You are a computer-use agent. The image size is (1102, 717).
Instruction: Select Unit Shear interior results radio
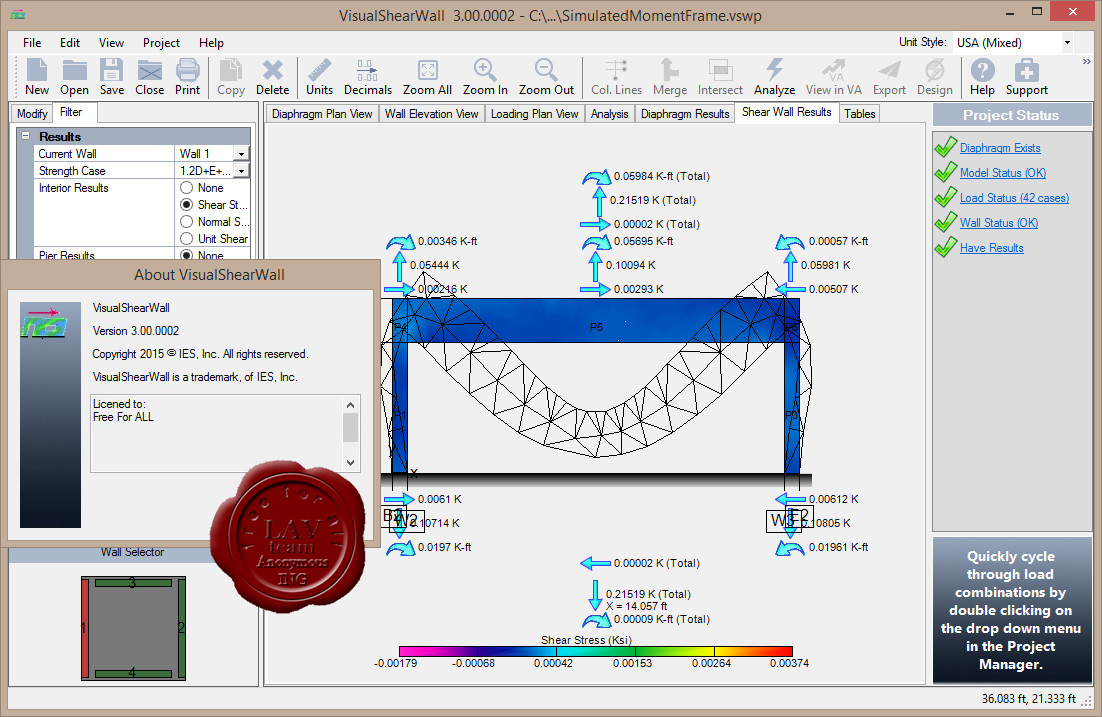186,239
